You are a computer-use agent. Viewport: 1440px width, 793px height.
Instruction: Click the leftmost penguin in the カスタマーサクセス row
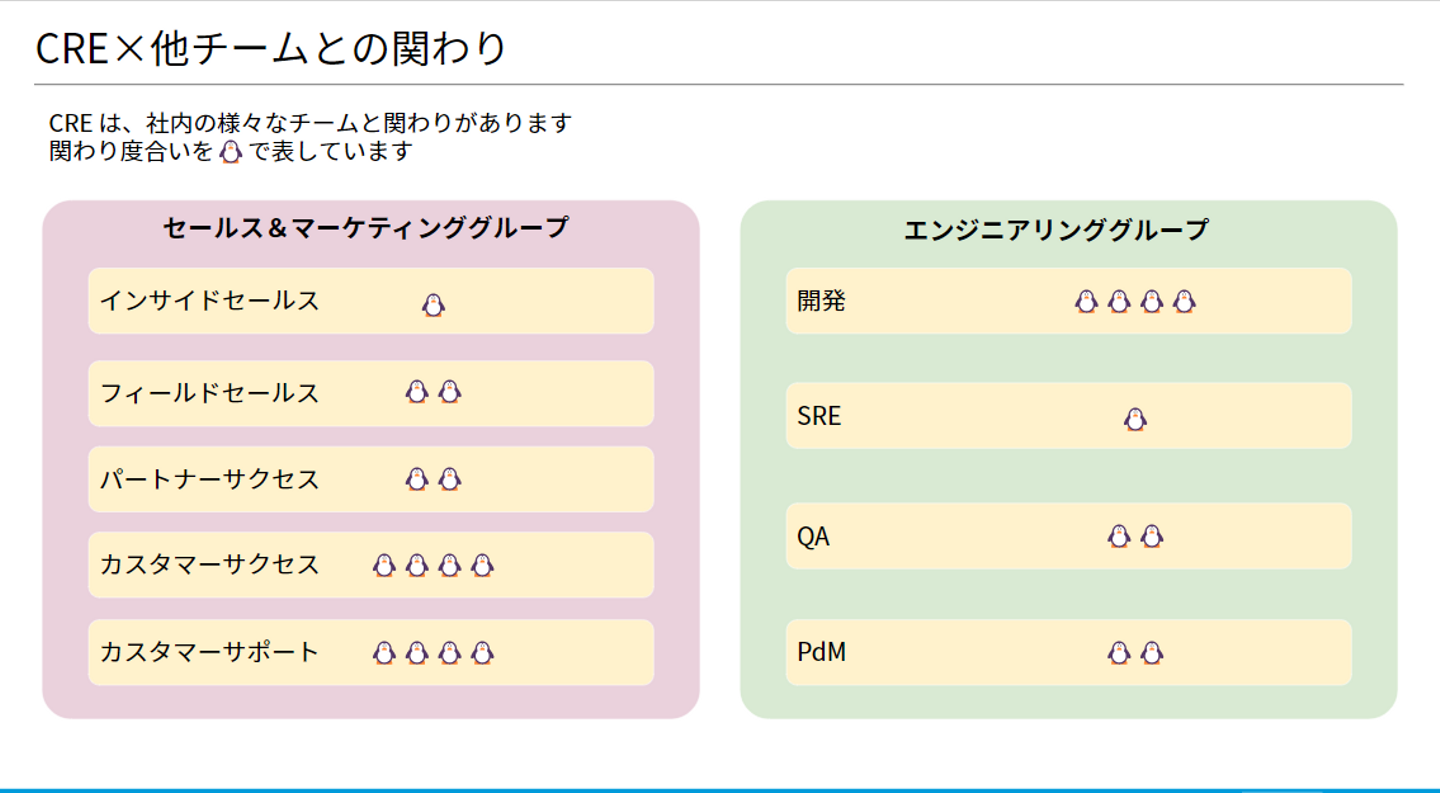(384, 566)
